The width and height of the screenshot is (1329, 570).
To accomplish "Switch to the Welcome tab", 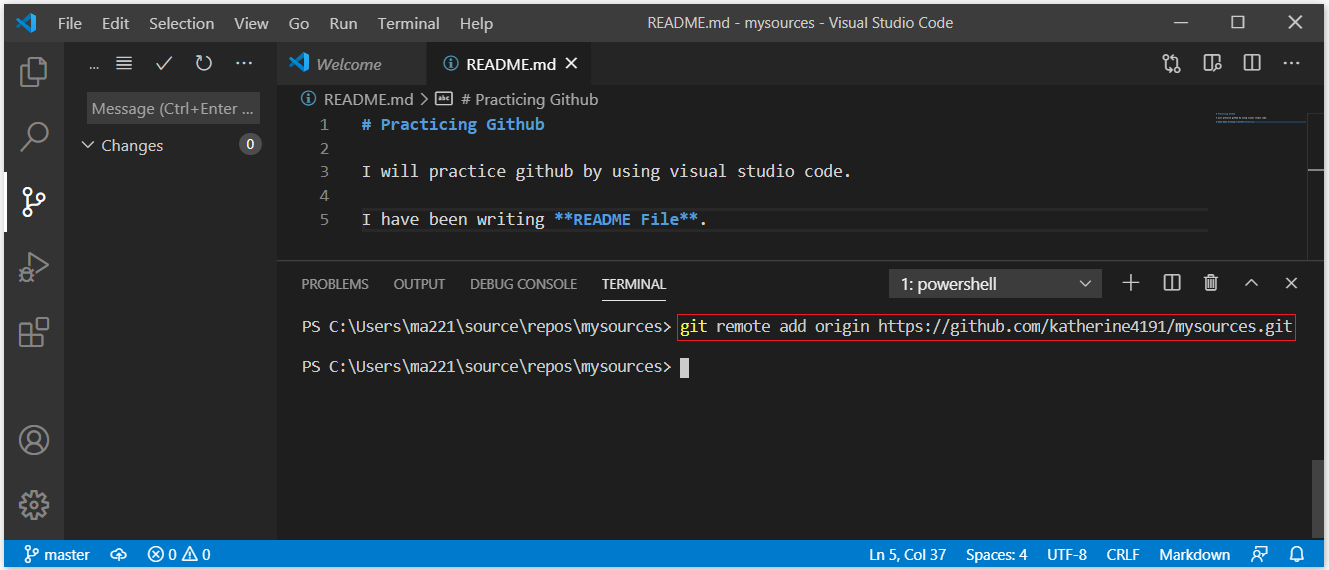I will 352,63.
